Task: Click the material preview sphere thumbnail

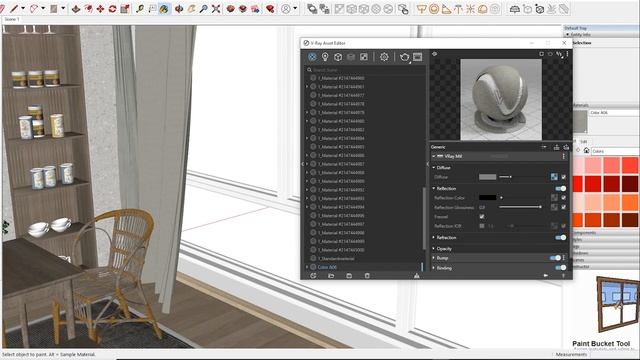Action: (501, 99)
